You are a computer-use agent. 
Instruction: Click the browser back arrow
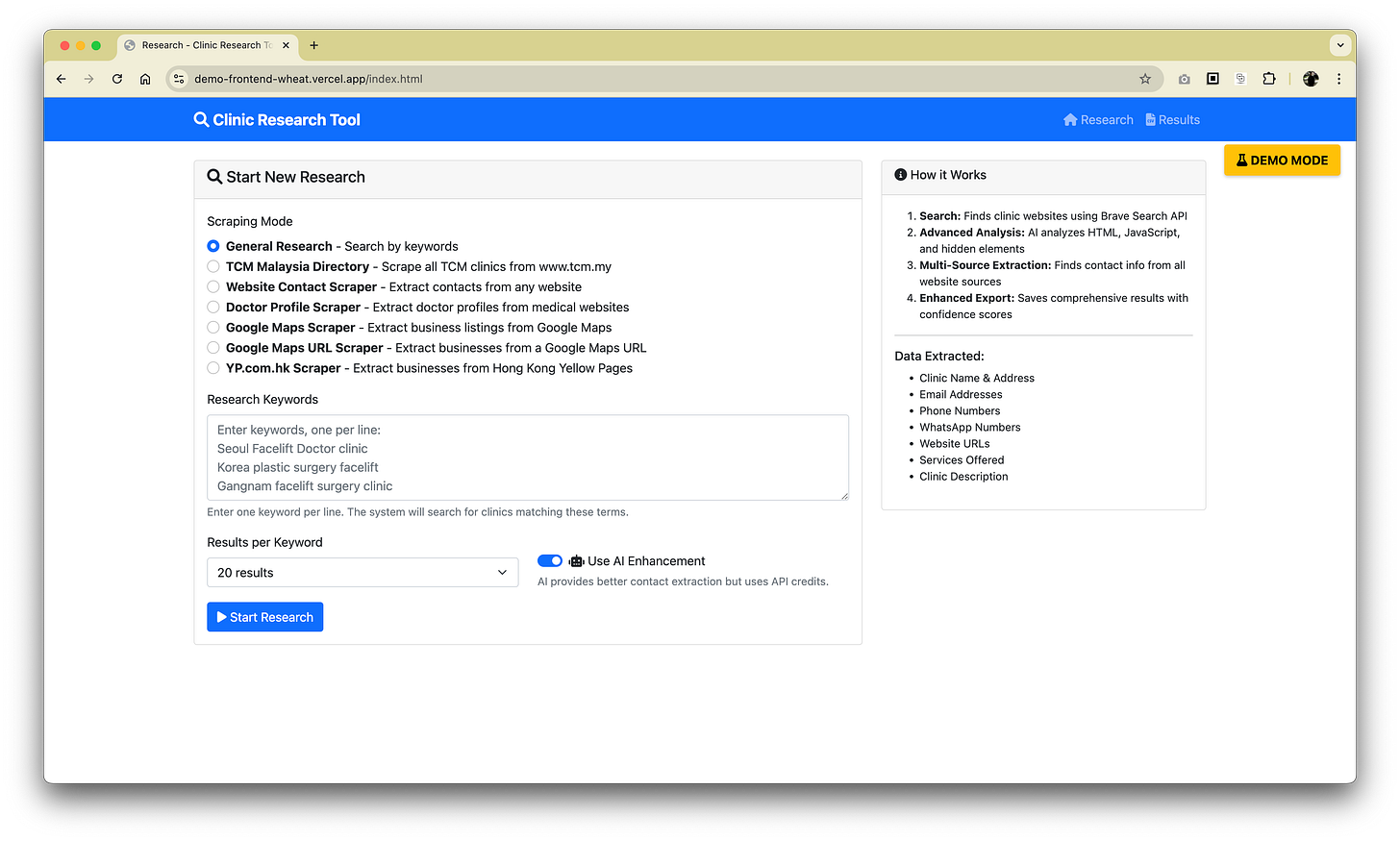click(62, 79)
